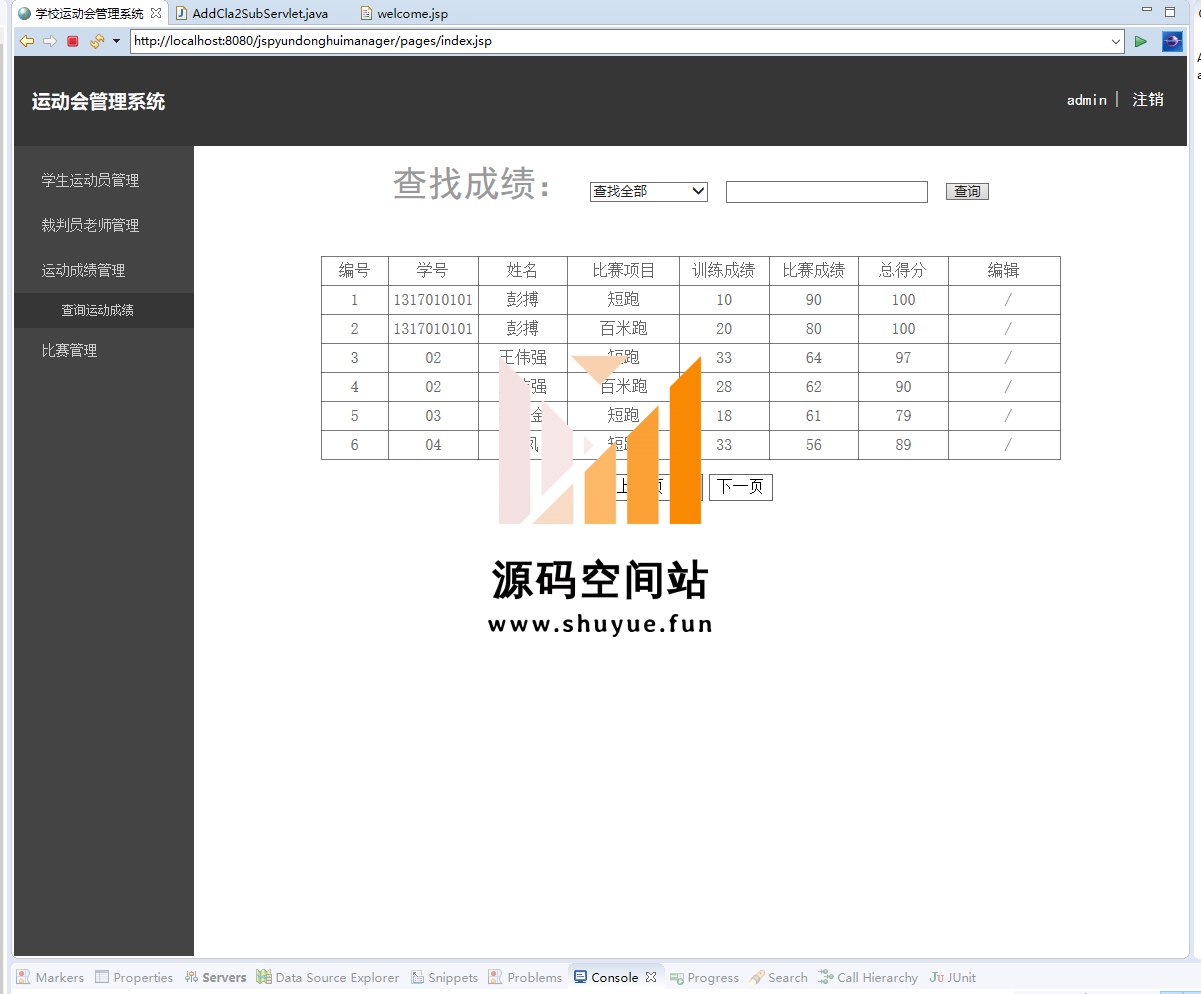Screen dimensions: 1201x994
Task: Close the 学校运动会管理系统 browser tab
Action: tap(156, 13)
